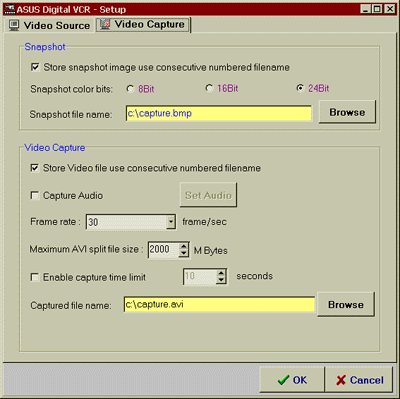Confirm settings with the OK button
Image resolution: width=400 pixels, height=399 pixels.
coord(292,380)
